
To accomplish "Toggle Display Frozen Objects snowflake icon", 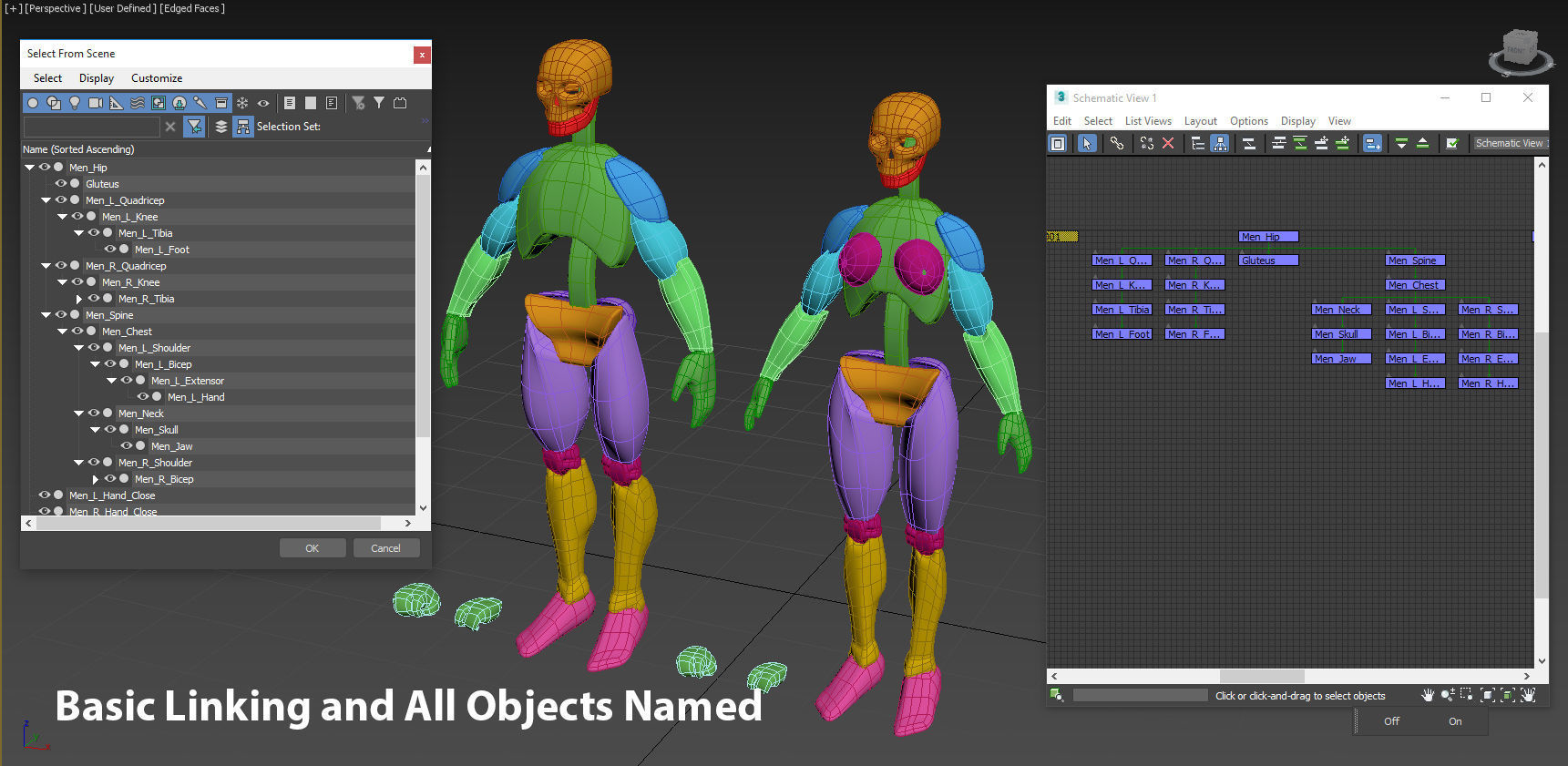I will (x=242, y=103).
